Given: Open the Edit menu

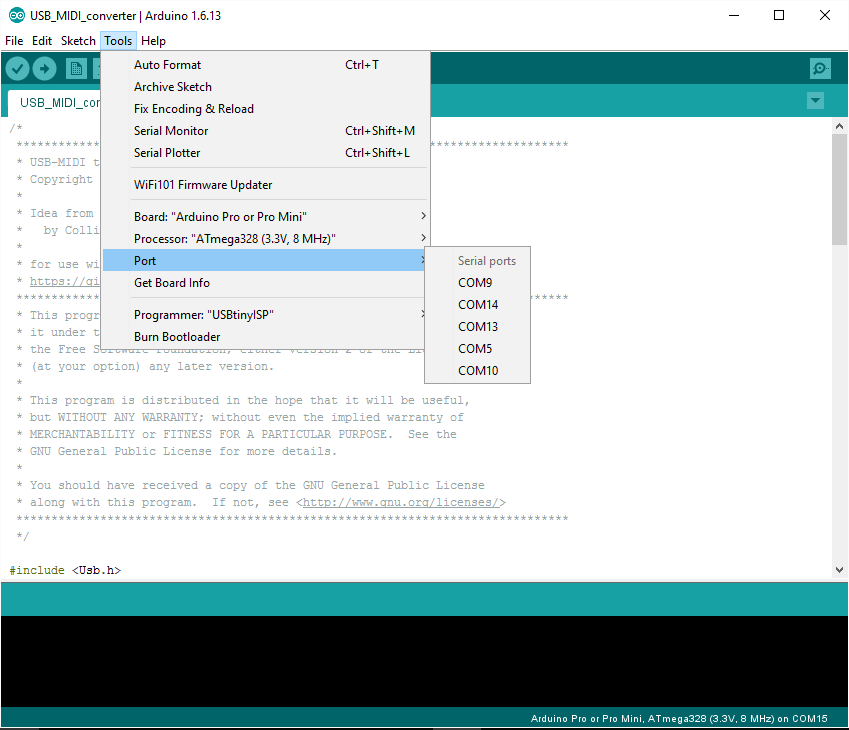Looking at the screenshot, I should point(42,41).
